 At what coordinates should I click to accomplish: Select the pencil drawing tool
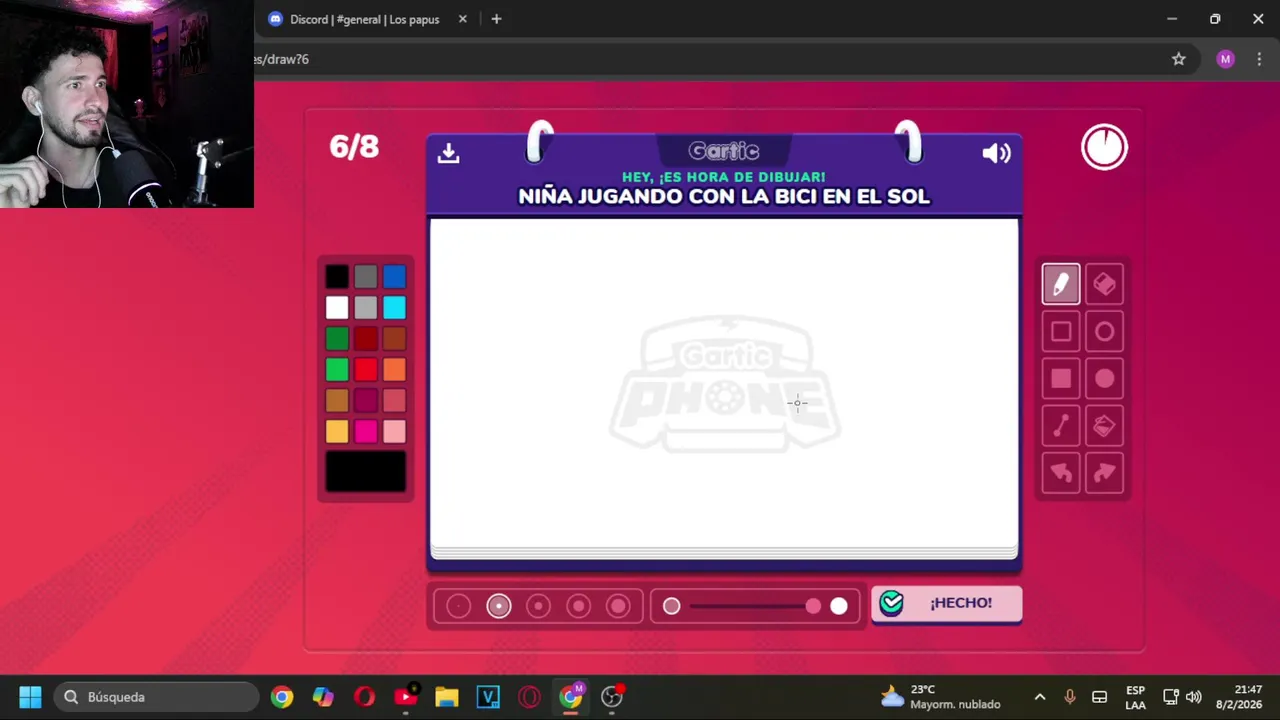(x=1061, y=284)
